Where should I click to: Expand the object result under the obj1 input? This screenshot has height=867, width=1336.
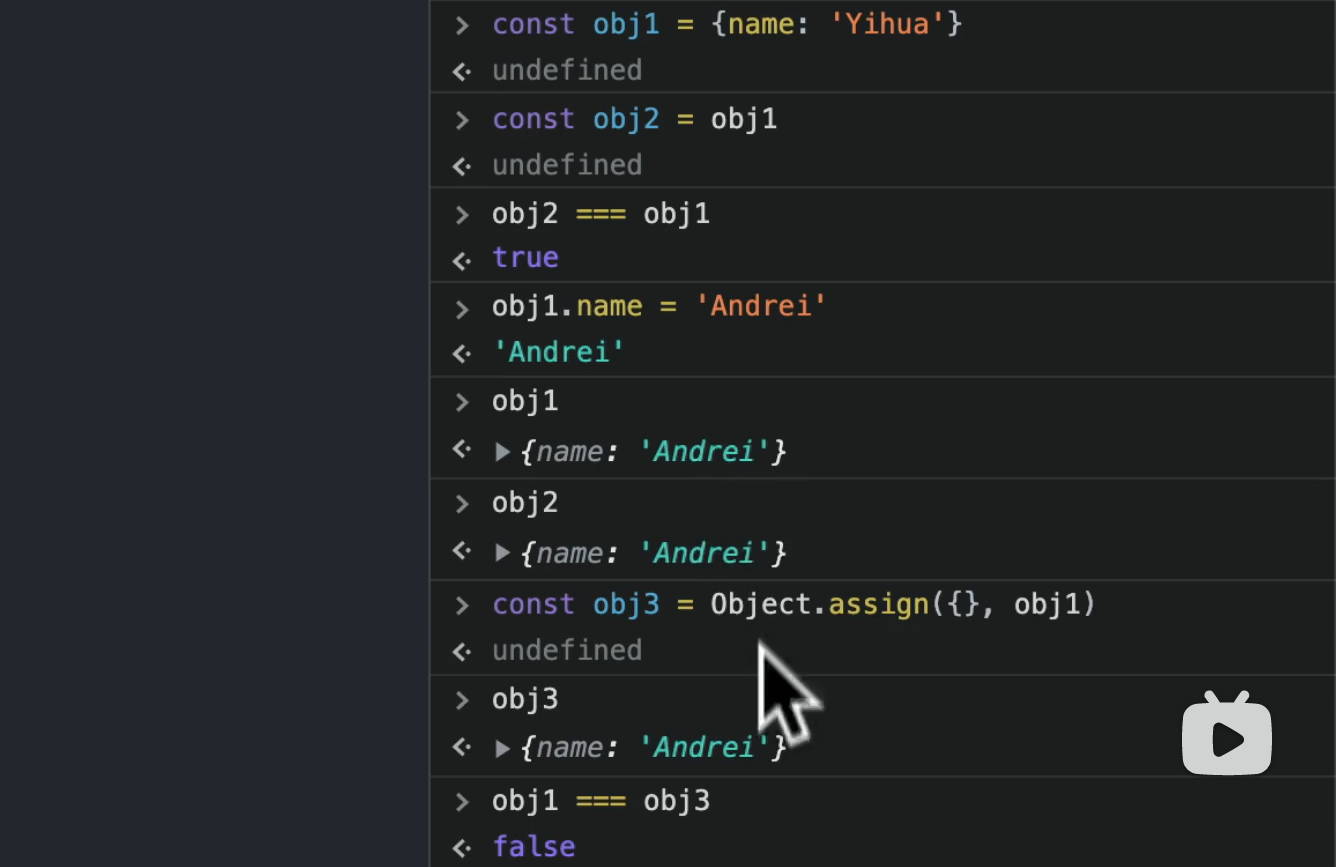click(x=503, y=452)
